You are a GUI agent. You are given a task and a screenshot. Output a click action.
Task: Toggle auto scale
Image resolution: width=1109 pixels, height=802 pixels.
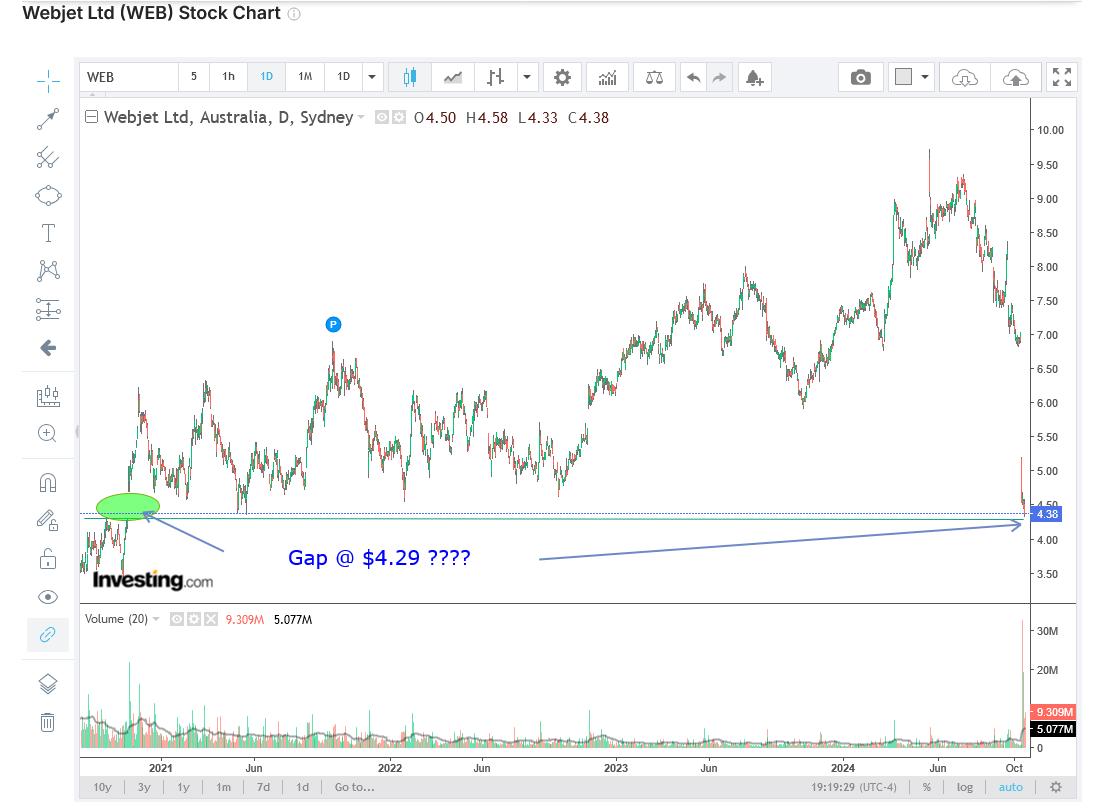(x=1011, y=787)
